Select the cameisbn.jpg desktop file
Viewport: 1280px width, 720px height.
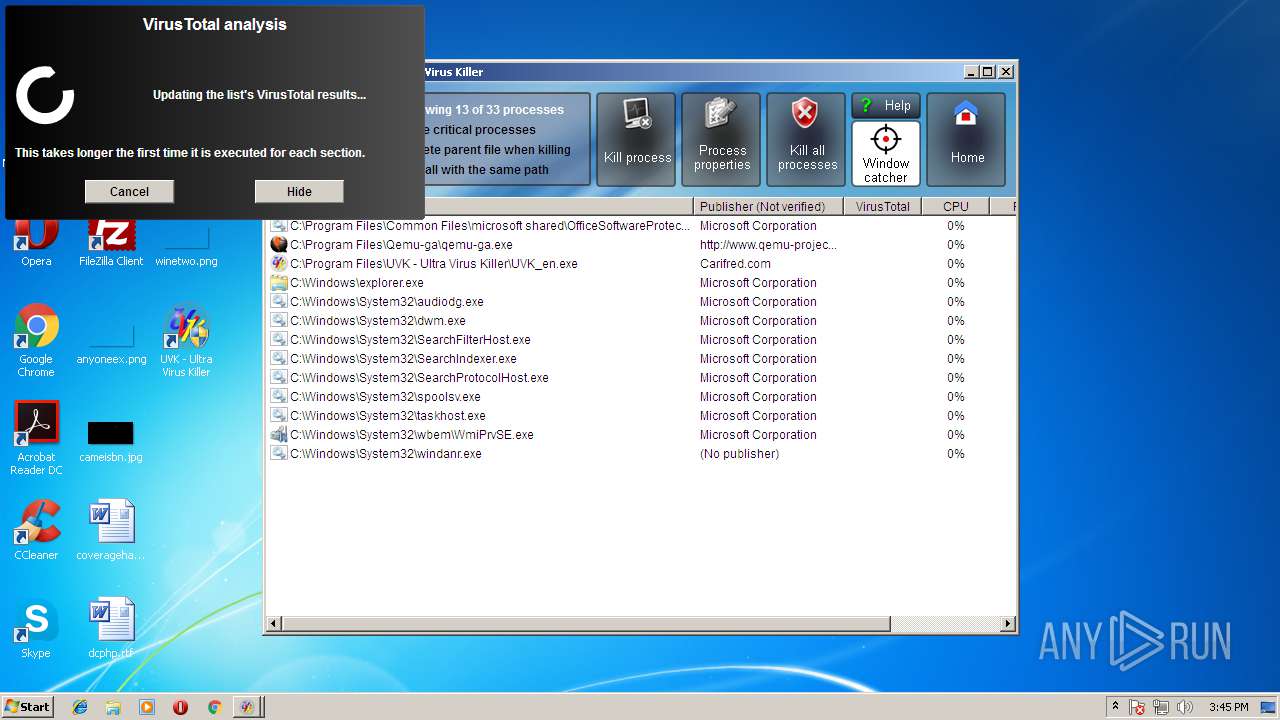(x=111, y=440)
